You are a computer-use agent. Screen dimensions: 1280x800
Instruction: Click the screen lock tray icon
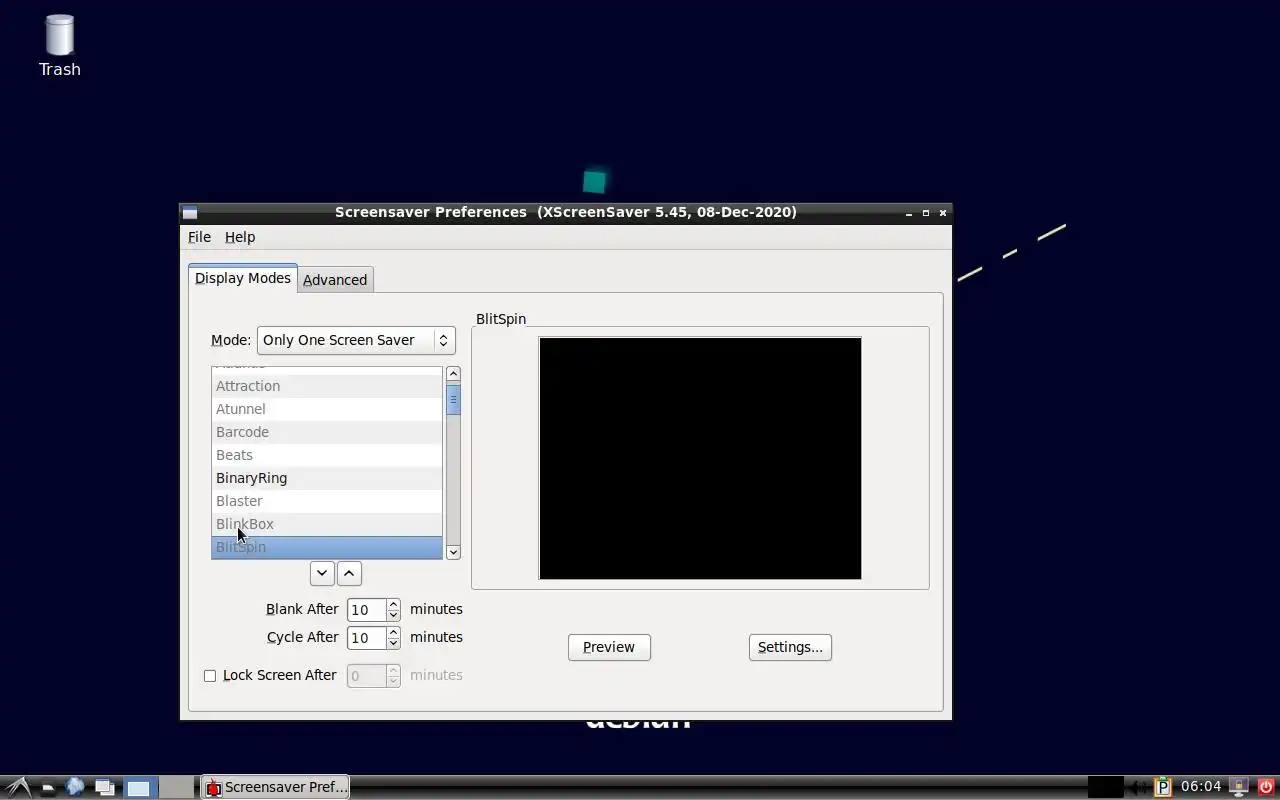tap(1239, 787)
